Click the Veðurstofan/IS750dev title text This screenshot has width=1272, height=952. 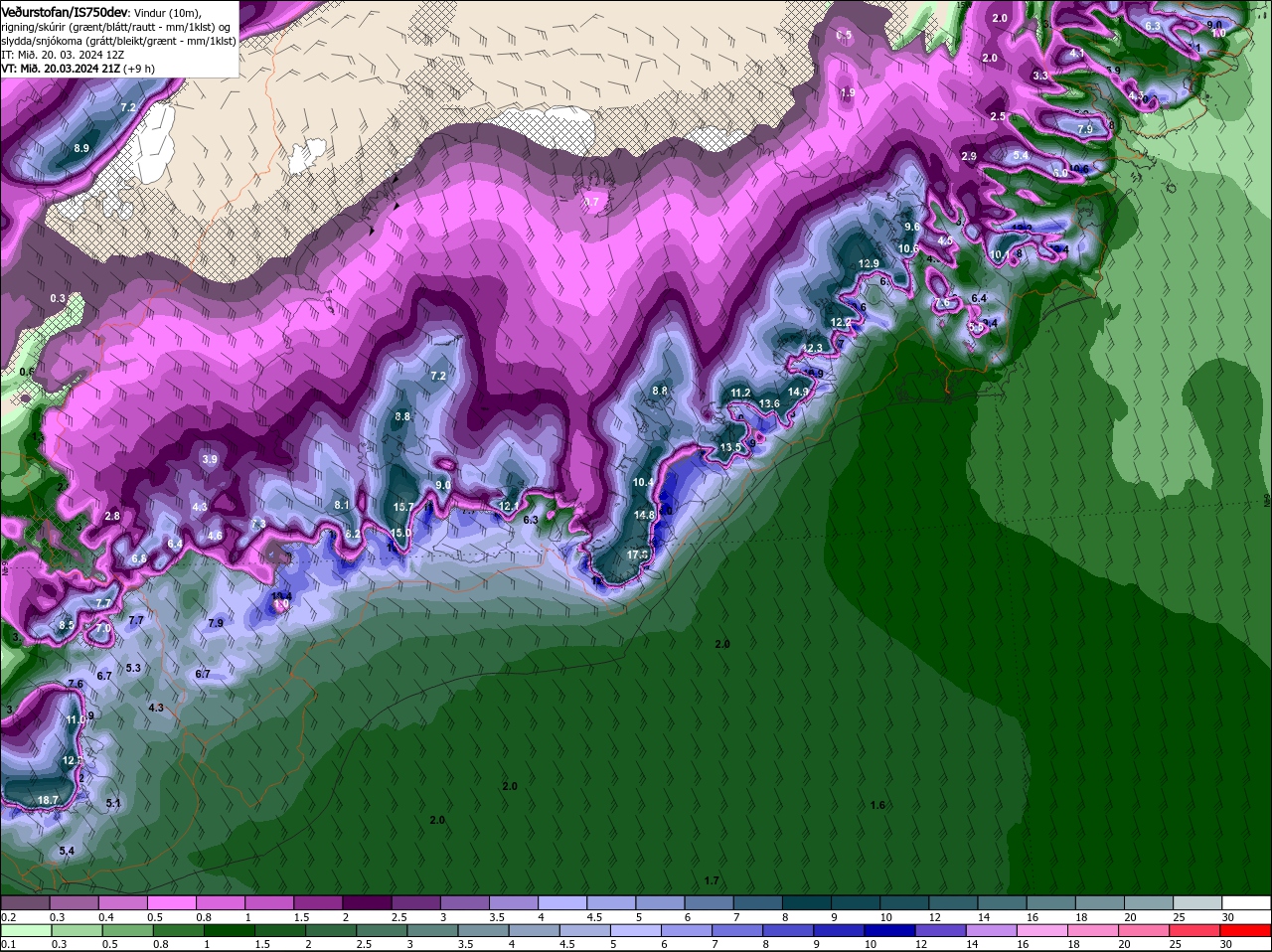click(x=65, y=11)
